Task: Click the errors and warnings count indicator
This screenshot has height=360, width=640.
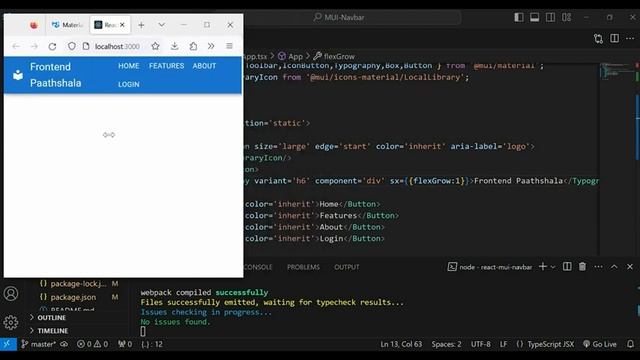Action: 93,344
